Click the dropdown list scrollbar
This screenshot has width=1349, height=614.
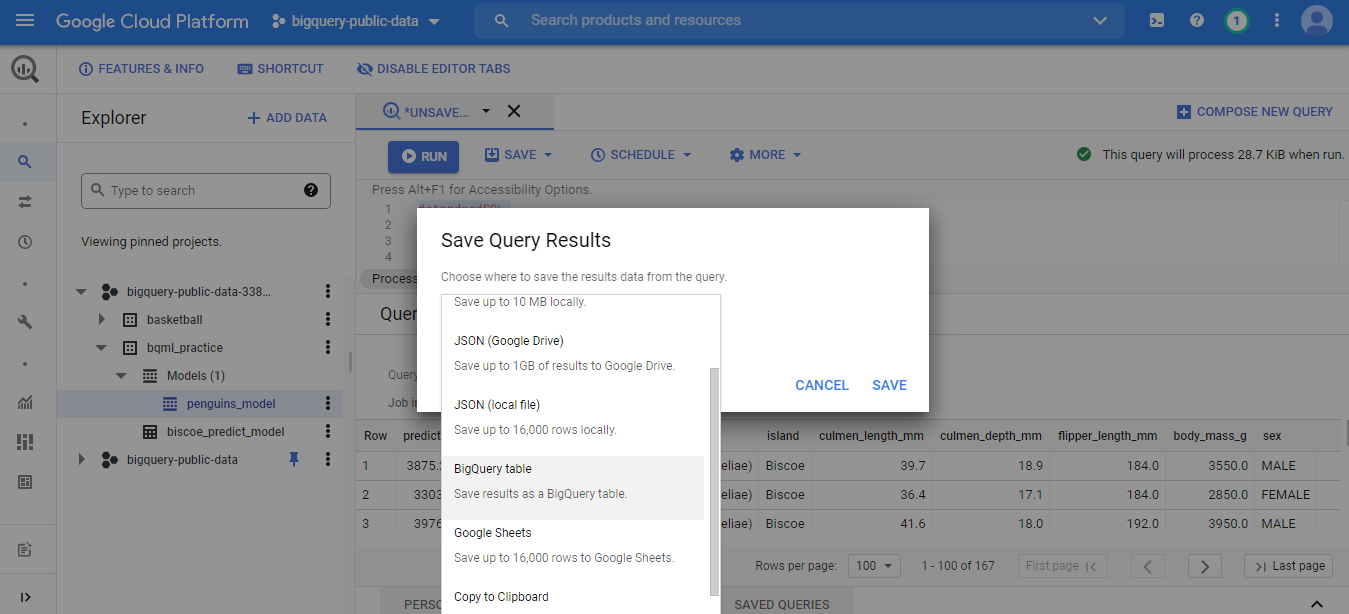pos(714,481)
